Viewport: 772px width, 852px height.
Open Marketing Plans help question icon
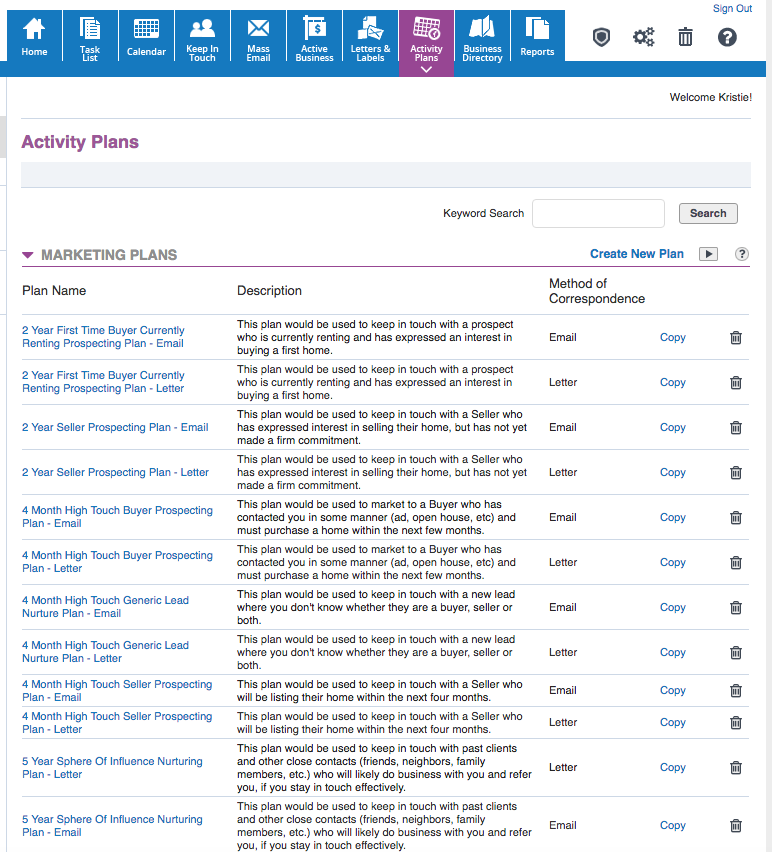(x=742, y=254)
